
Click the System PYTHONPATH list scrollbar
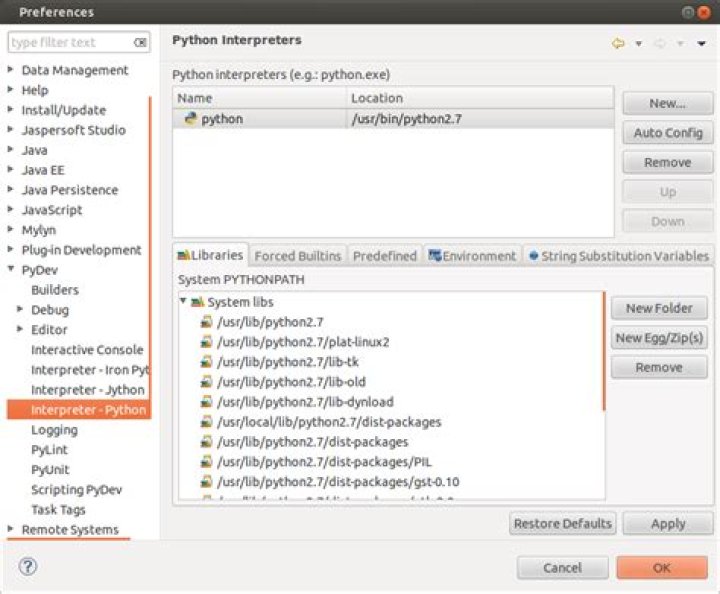604,351
